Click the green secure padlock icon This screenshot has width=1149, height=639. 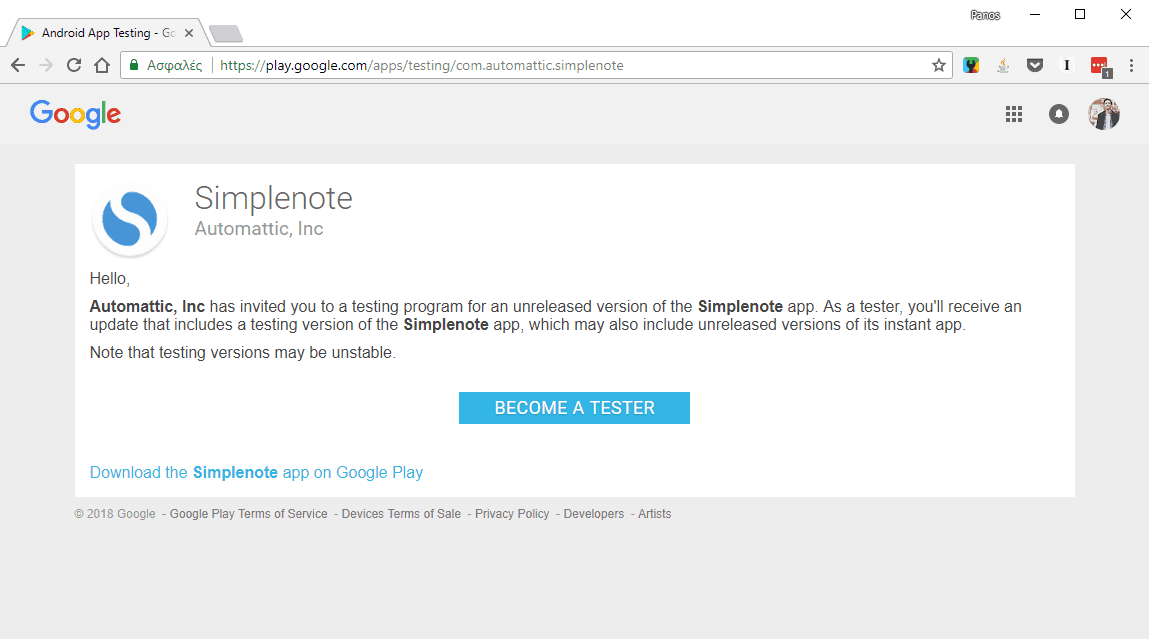(134, 65)
